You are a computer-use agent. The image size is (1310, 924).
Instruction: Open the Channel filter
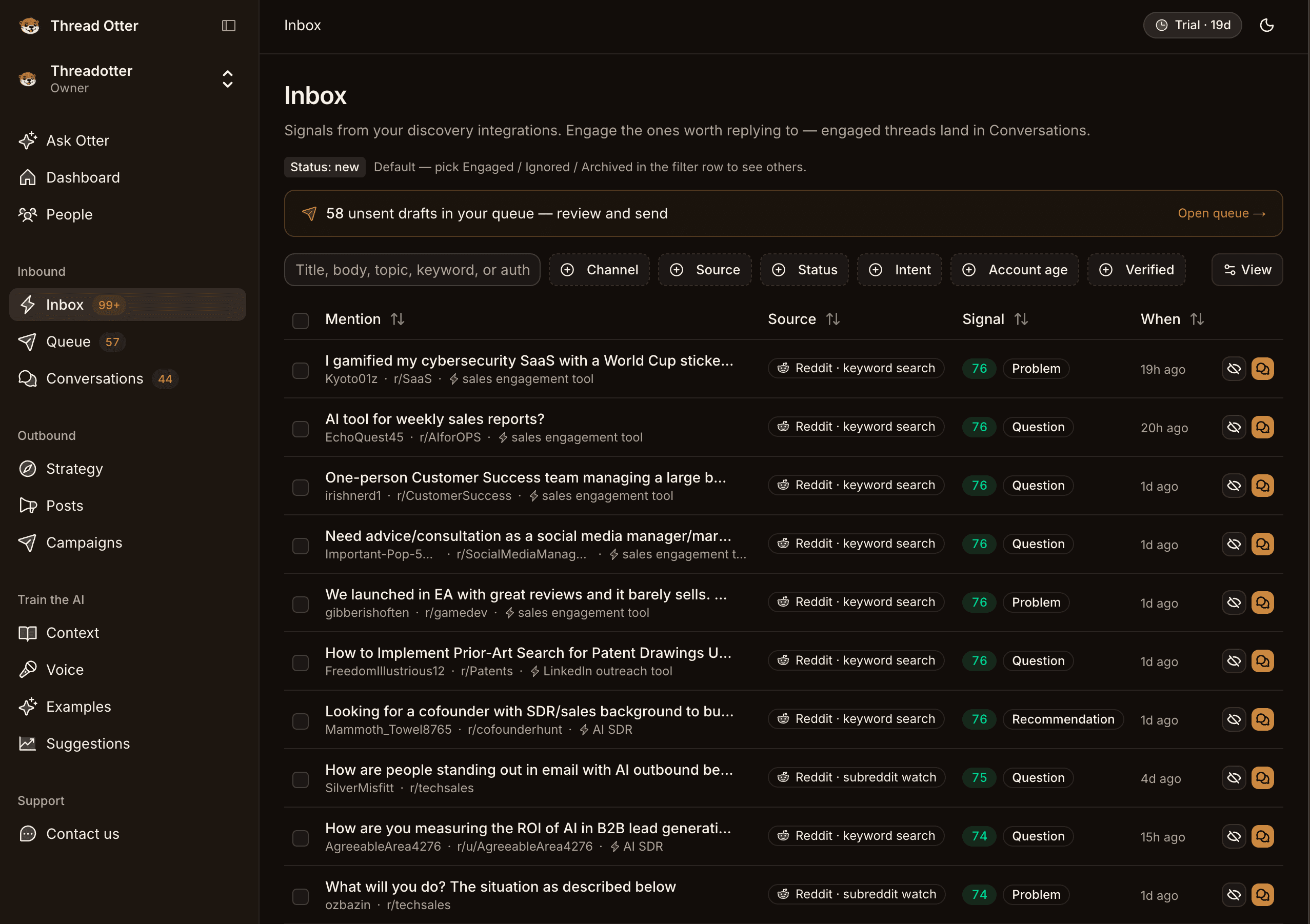pyautogui.click(x=599, y=270)
